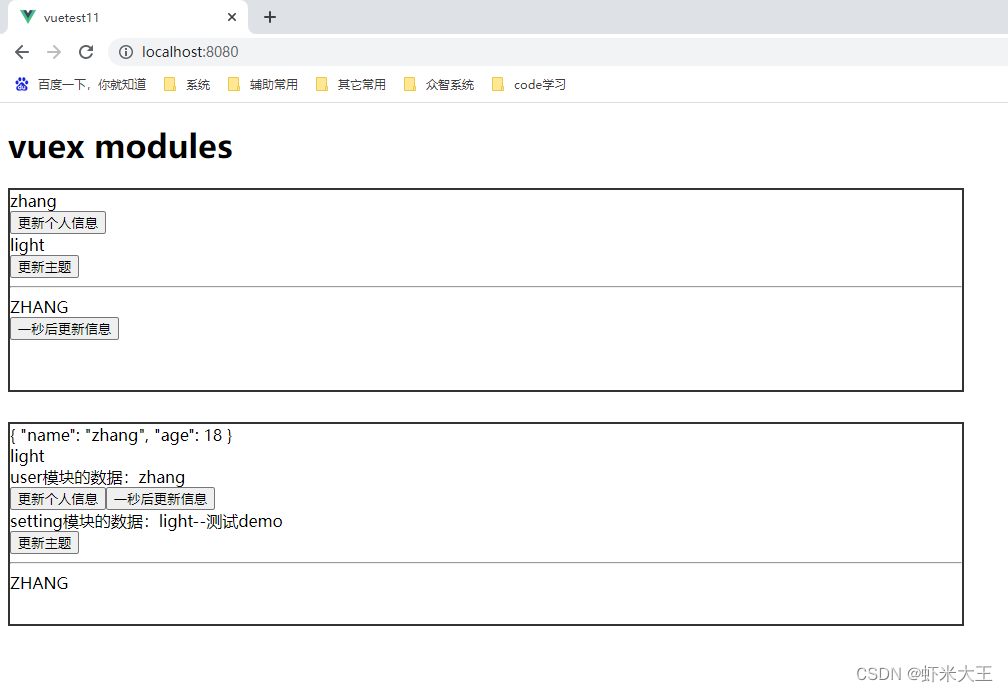Click inside the address bar

click(300, 52)
